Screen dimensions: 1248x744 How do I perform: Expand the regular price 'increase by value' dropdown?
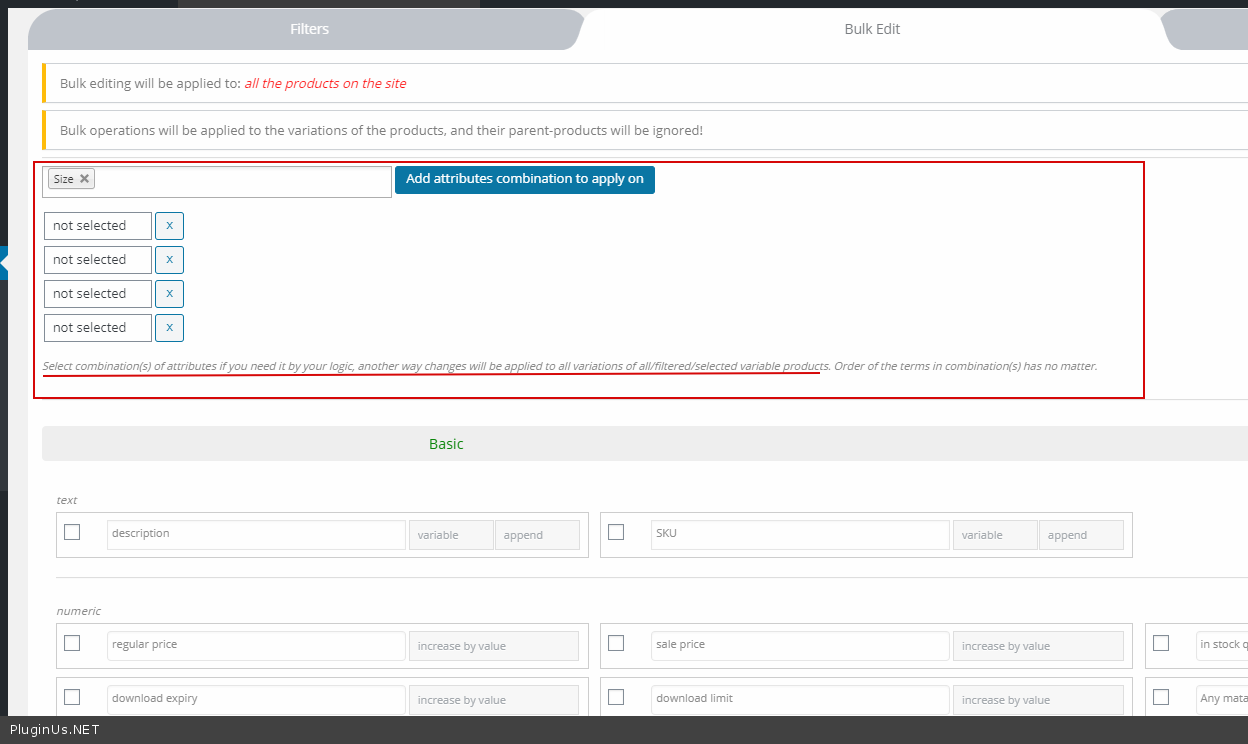[x=494, y=646]
